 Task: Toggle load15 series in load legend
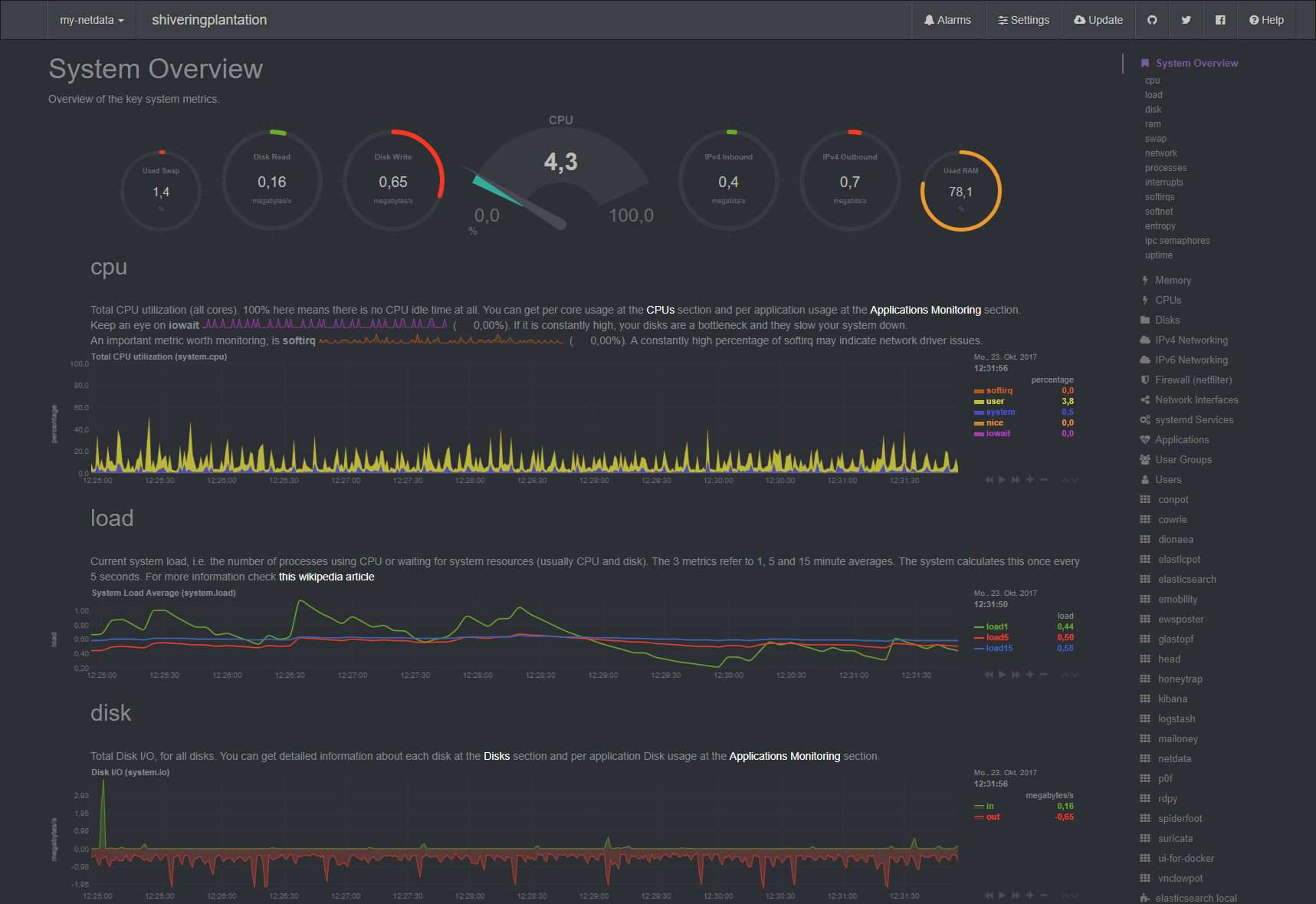tap(999, 649)
